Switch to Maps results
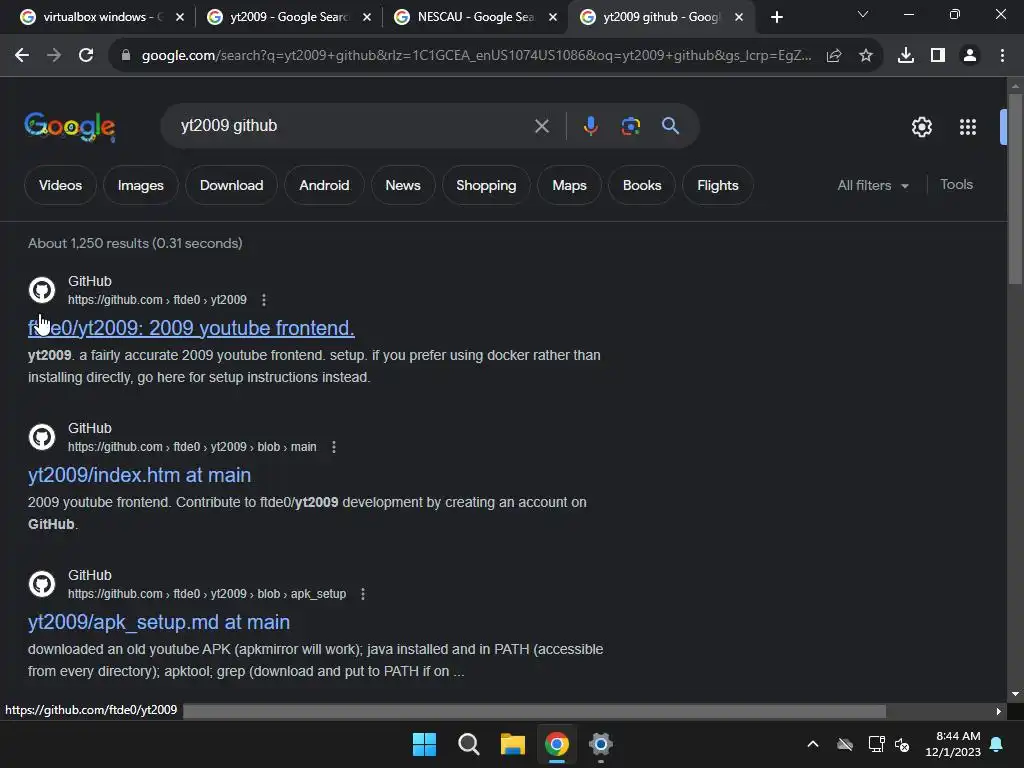1024x768 pixels. (569, 185)
